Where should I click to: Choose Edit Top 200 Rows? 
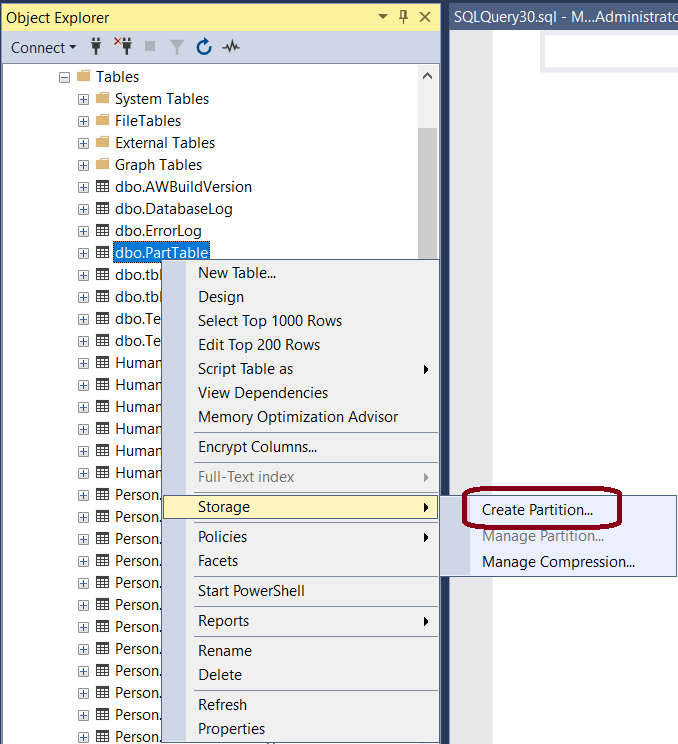[x=300, y=345]
